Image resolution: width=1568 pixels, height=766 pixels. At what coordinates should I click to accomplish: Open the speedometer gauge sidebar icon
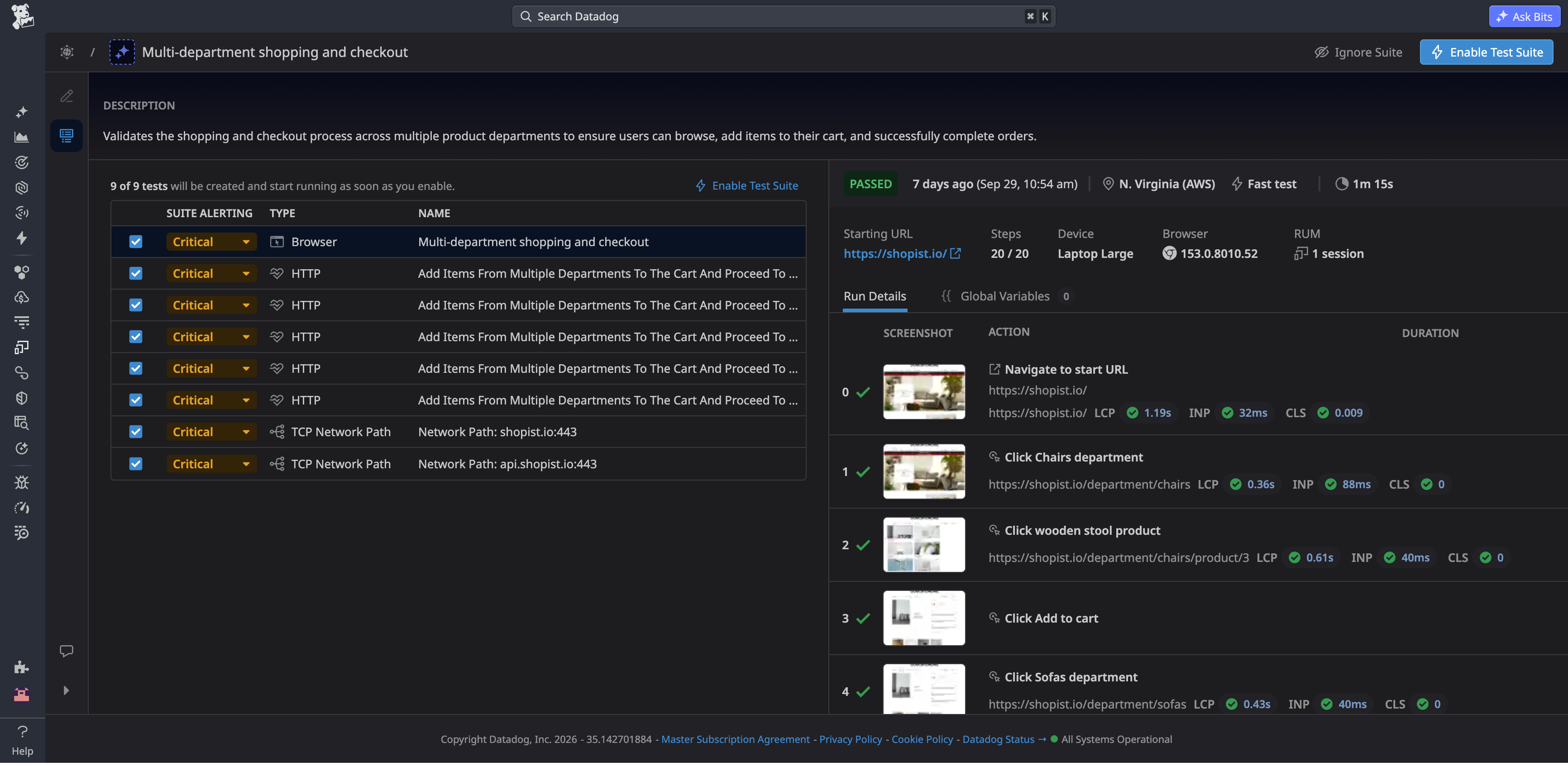coord(22,509)
